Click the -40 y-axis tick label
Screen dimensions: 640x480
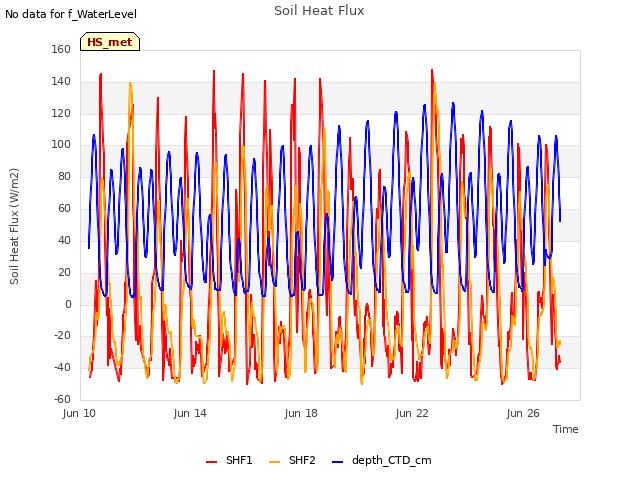click(62, 367)
